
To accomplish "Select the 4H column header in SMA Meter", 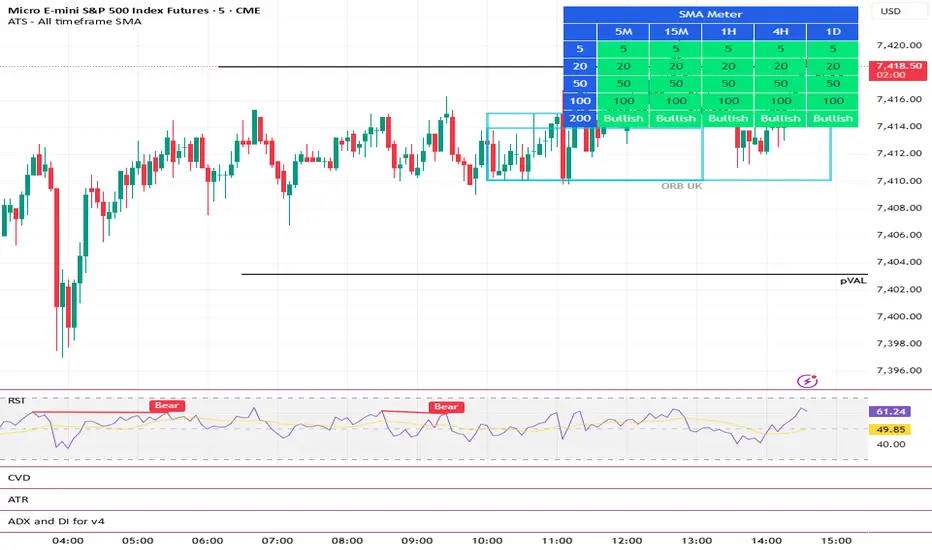I will 780,32.
